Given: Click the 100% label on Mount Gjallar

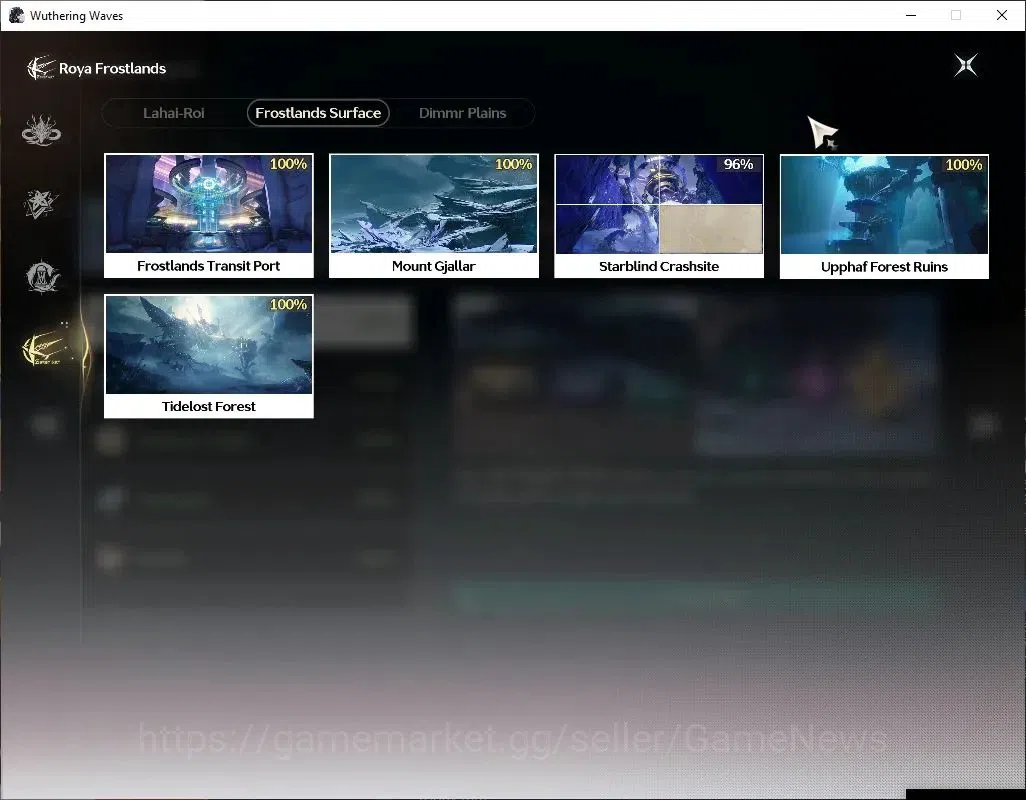Looking at the screenshot, I should pos(514,164).
